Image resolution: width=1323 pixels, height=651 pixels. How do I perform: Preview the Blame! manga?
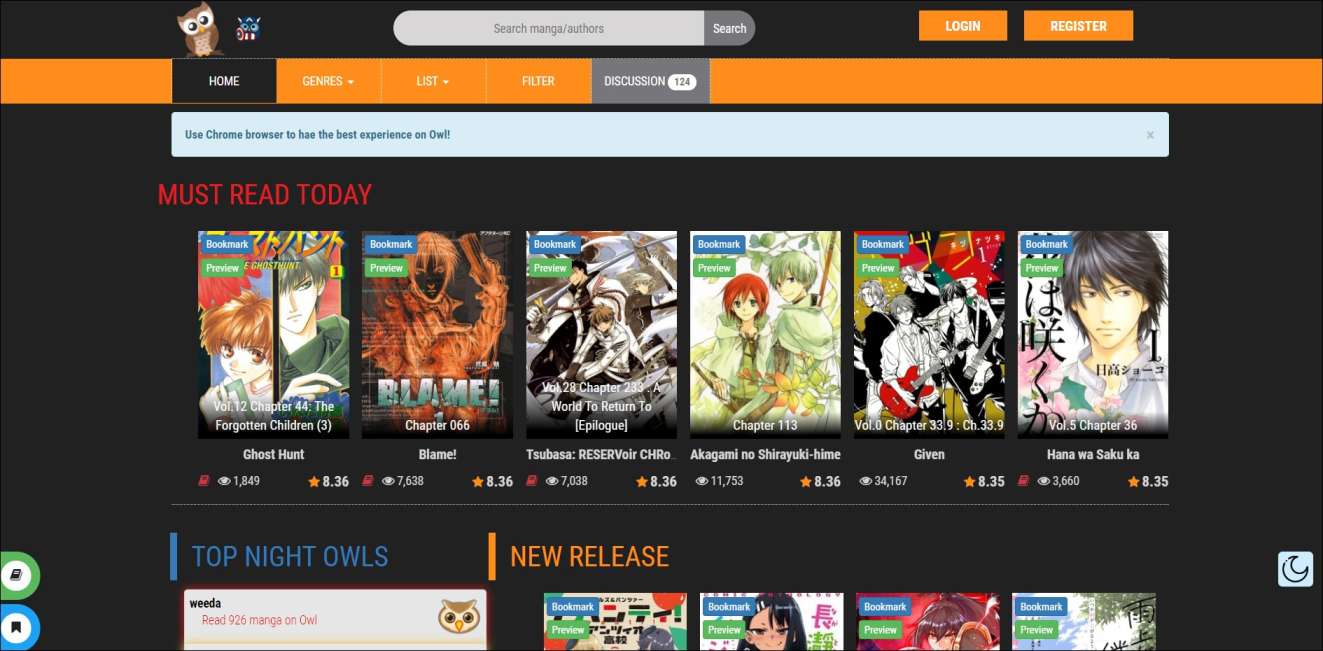(x=386, y=268)
